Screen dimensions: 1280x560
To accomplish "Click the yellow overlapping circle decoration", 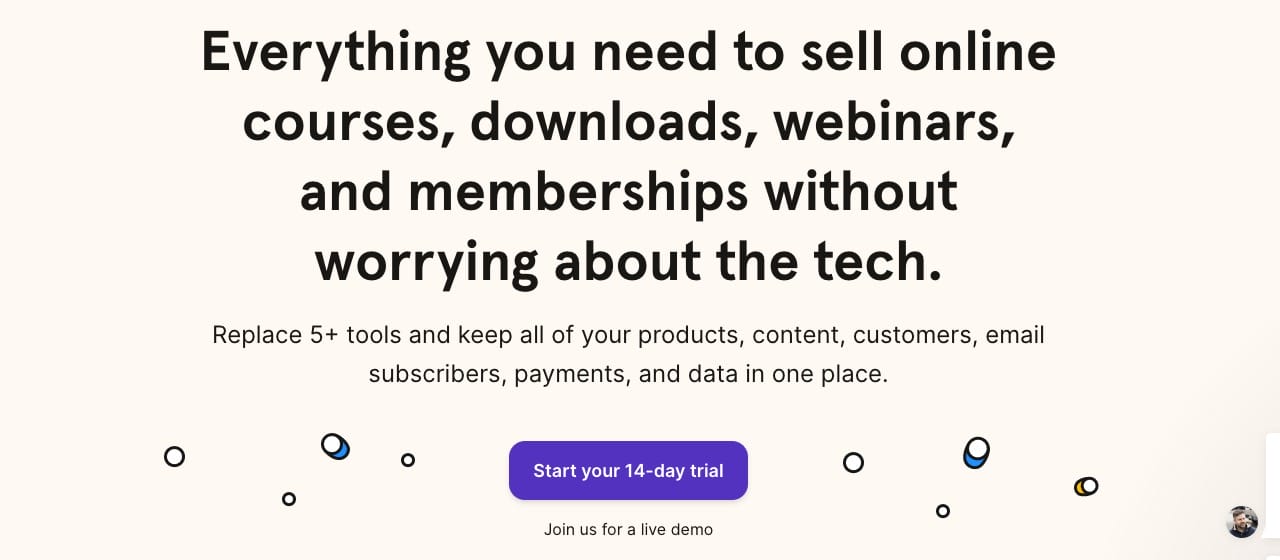I will (x=1086, y=487).
